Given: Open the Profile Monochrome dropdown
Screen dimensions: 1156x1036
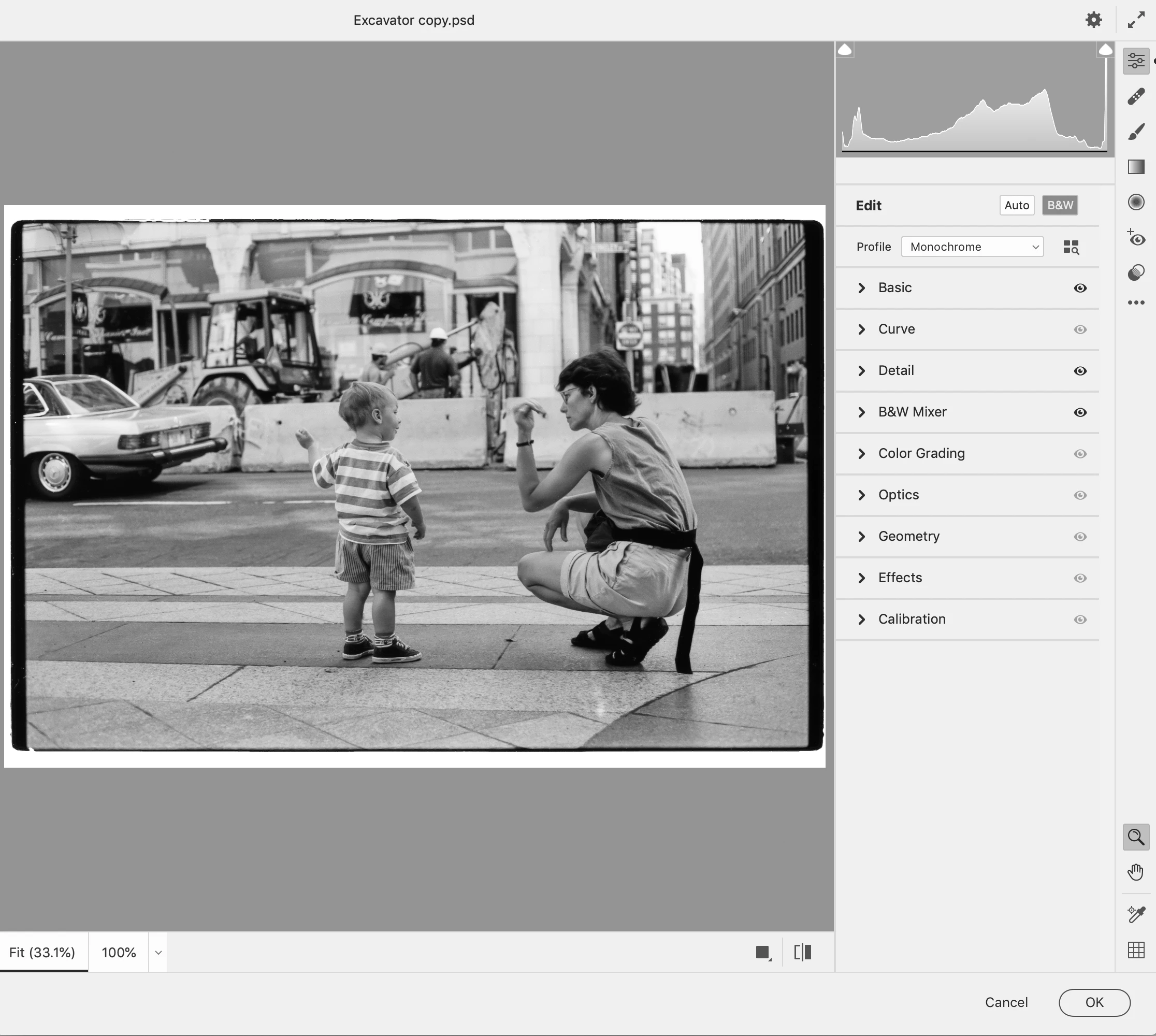Looking at the screenshot, I should pos(972,247).
